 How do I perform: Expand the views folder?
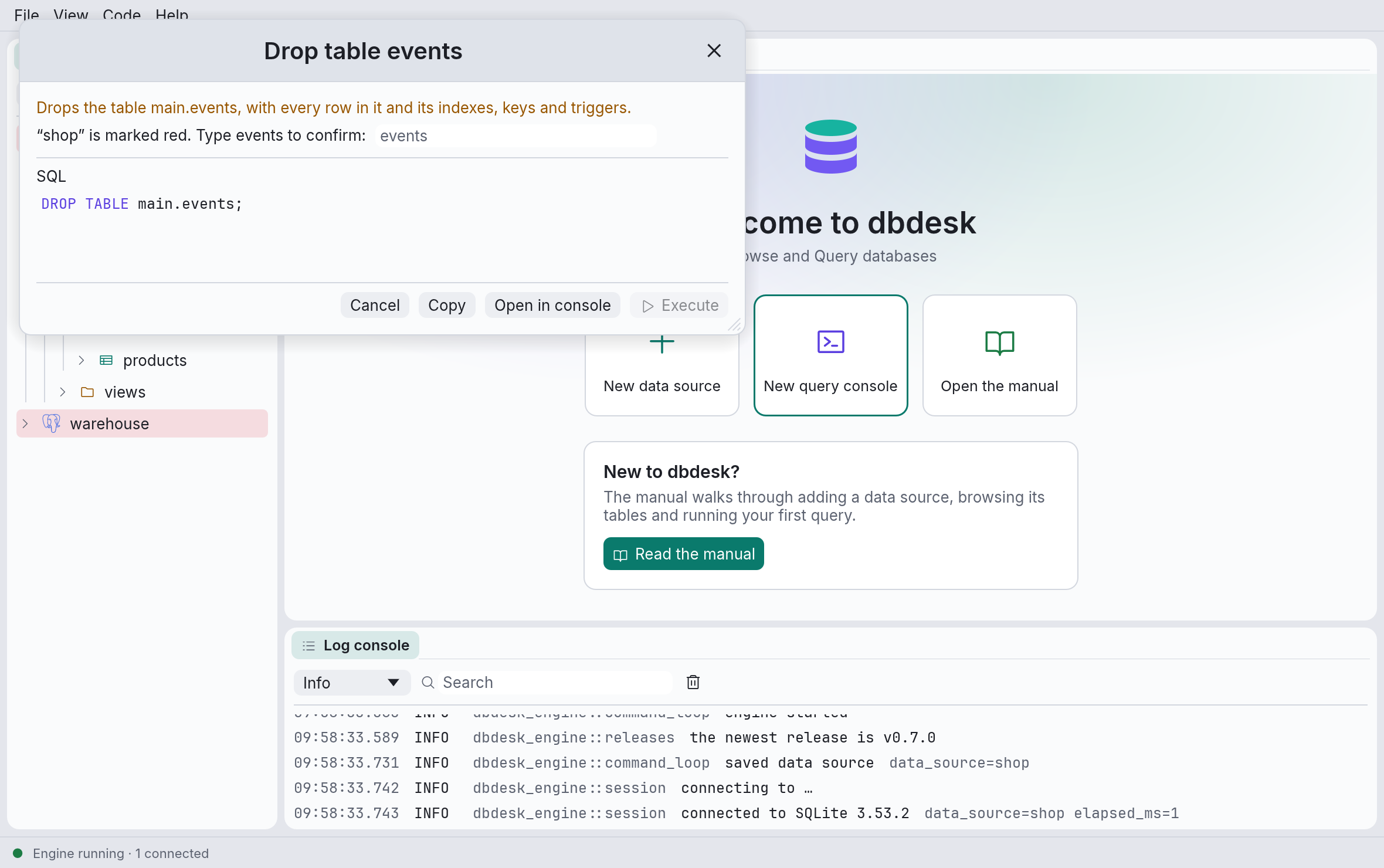coord(63,392)
